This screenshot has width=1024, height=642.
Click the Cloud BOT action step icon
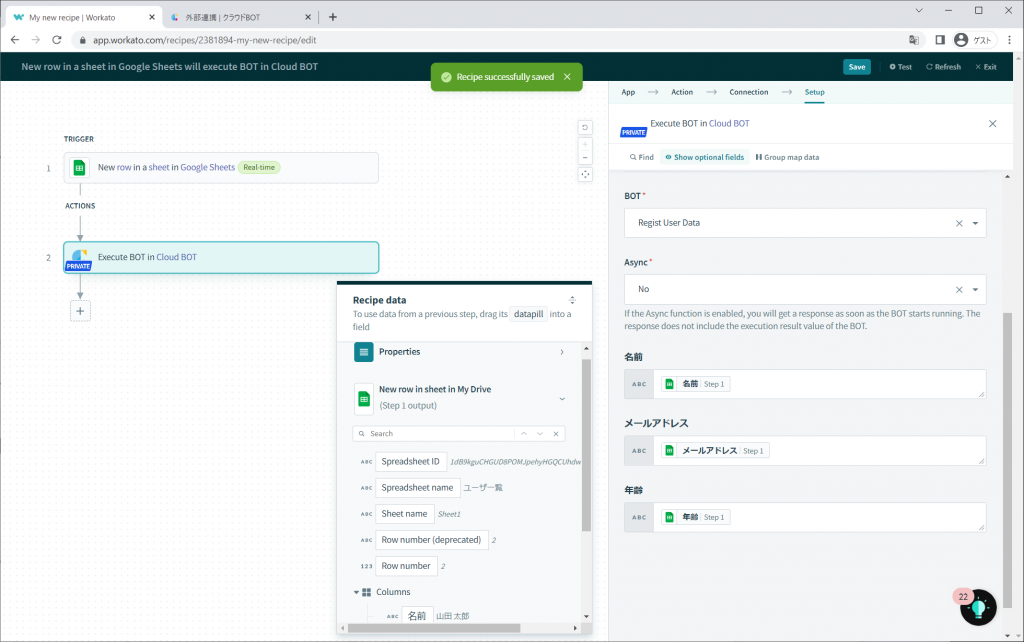click(x=79, y=257)
